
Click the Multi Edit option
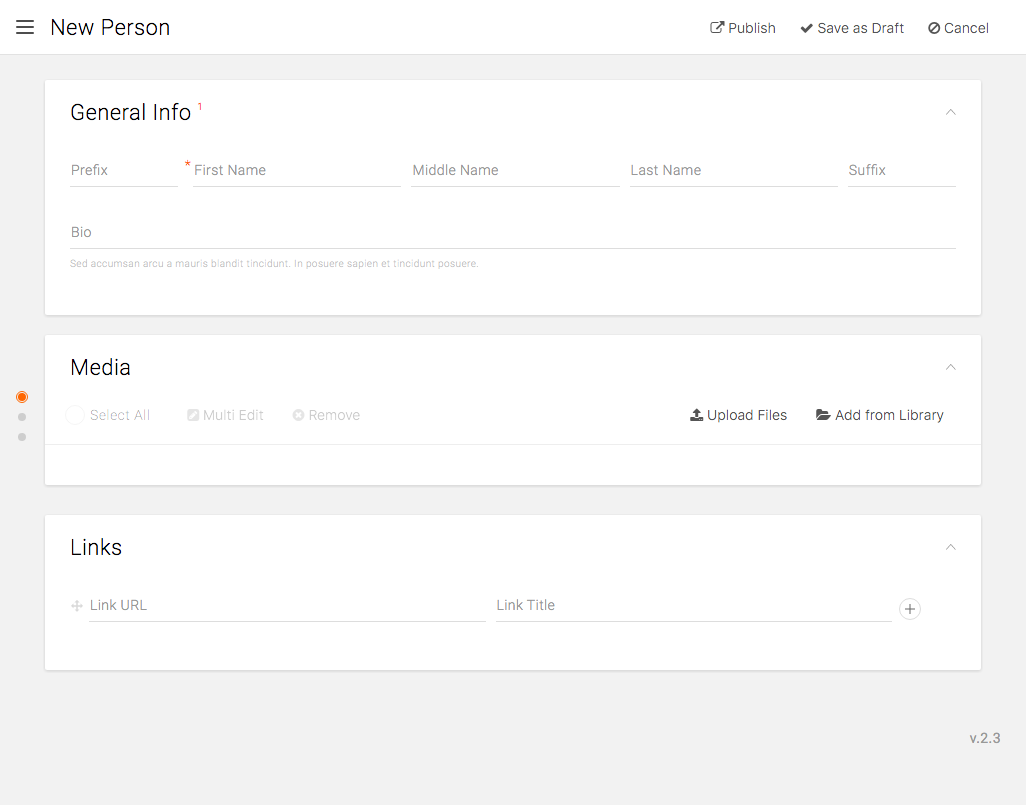(x=225, y=415)
